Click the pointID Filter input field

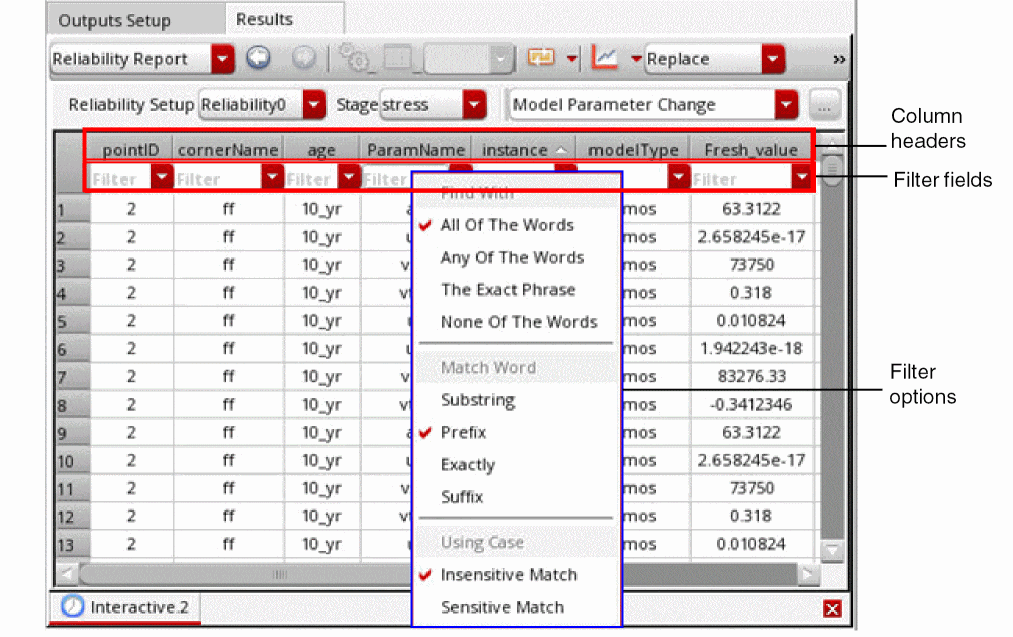tap(119, 179)
